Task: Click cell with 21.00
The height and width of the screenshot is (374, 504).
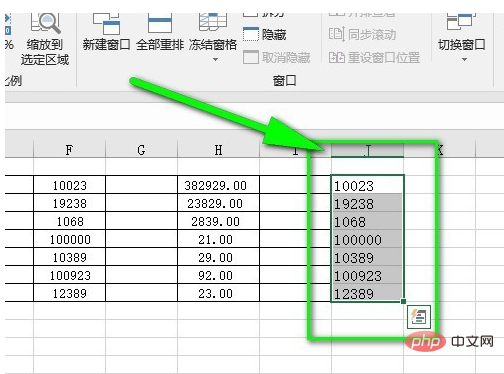Action: [218, 239]
